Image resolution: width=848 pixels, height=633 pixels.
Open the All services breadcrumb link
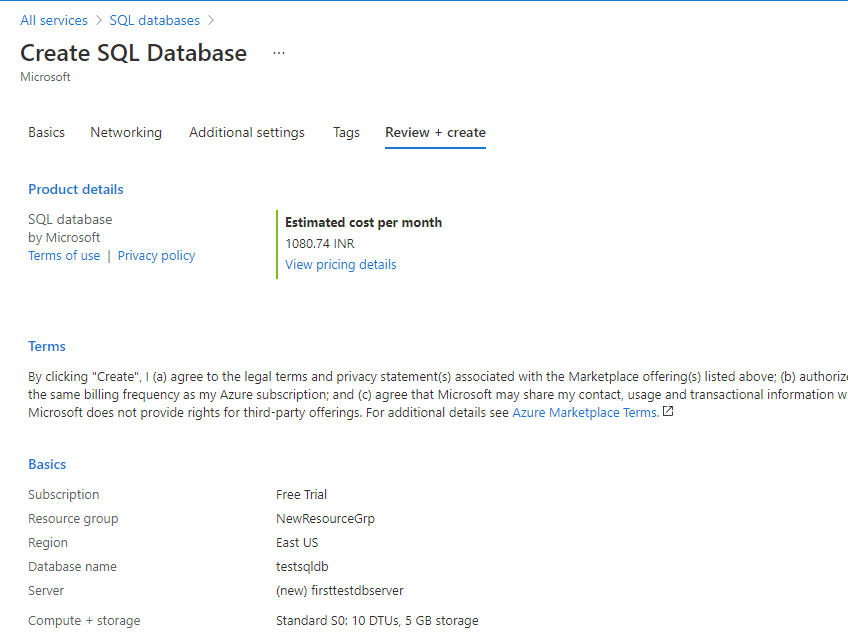[x=54, y=21]
